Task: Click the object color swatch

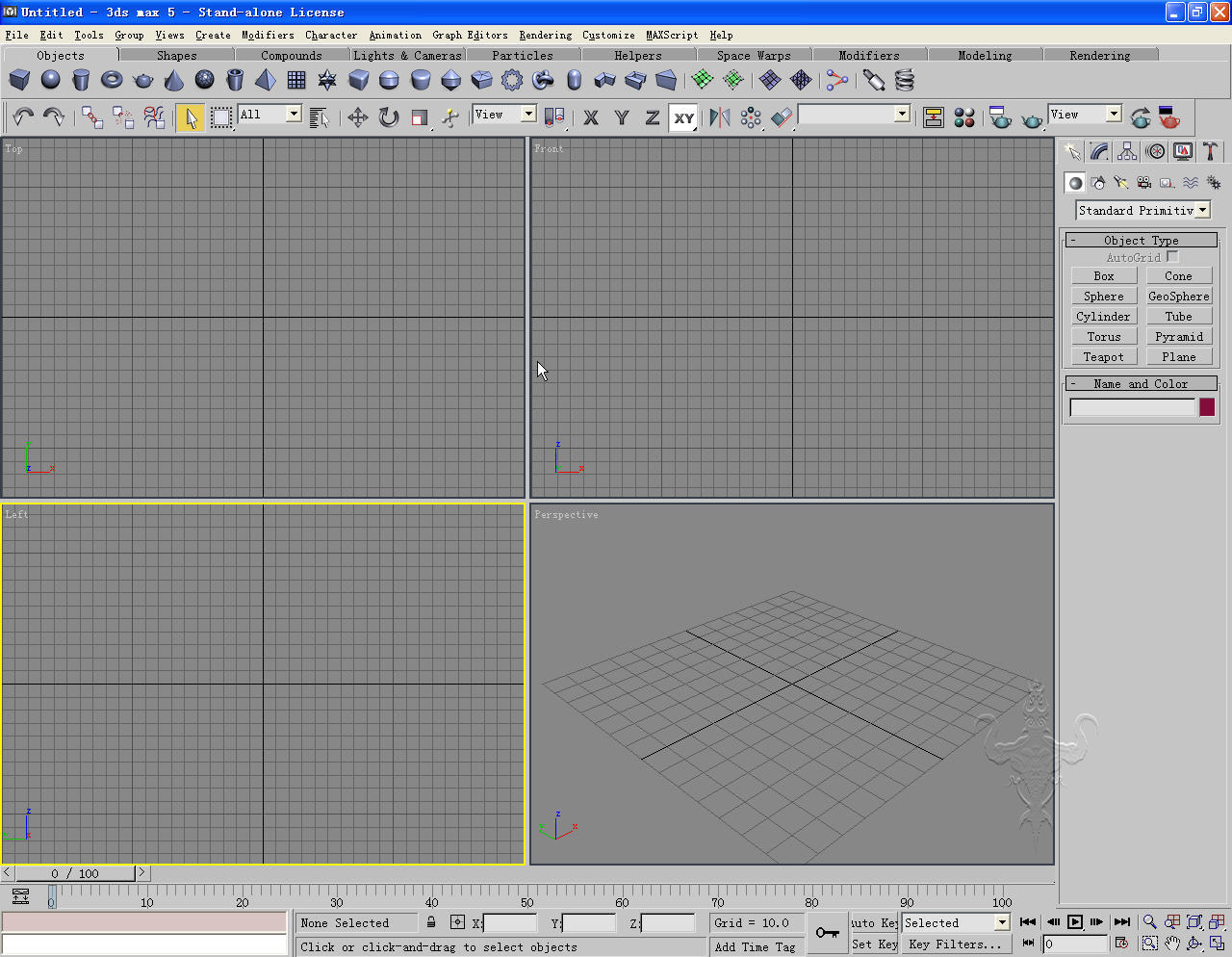Action: pos(1207,407)
